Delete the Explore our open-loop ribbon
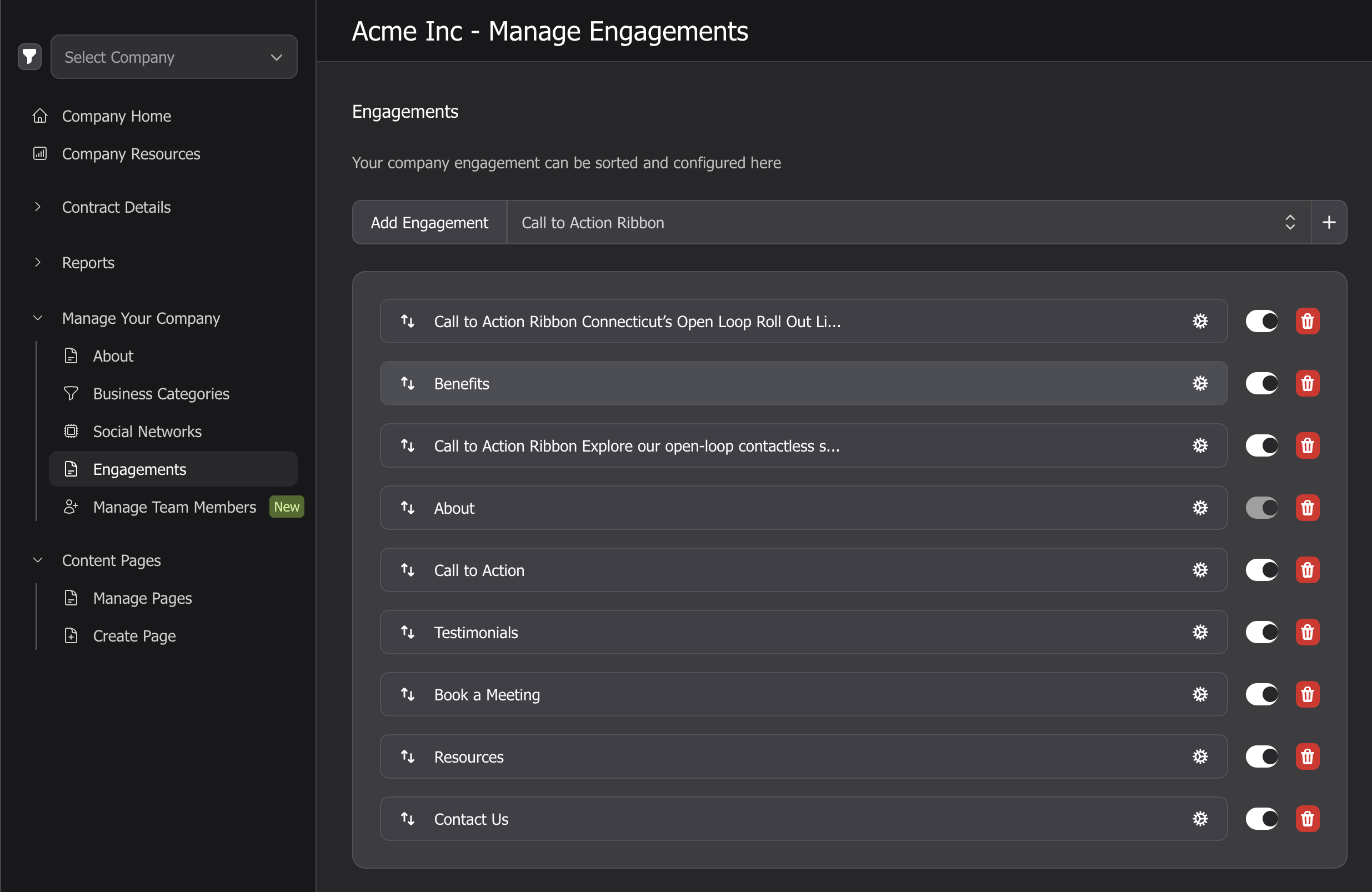 click(x=1308, y=445)
